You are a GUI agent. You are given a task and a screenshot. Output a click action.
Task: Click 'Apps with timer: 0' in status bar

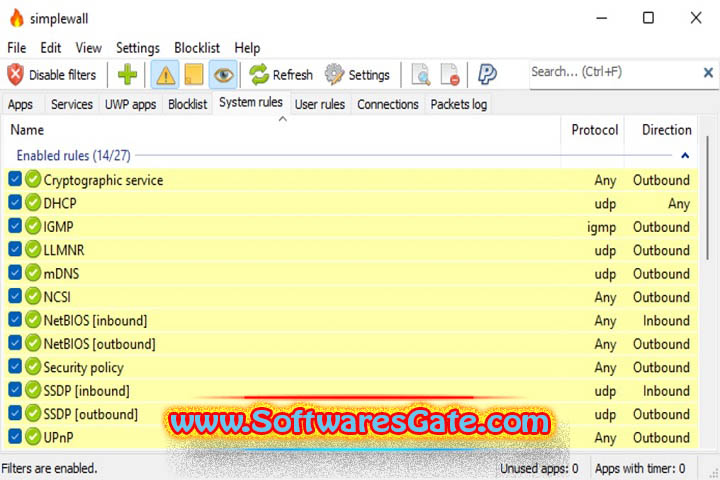tap(640, 468)
